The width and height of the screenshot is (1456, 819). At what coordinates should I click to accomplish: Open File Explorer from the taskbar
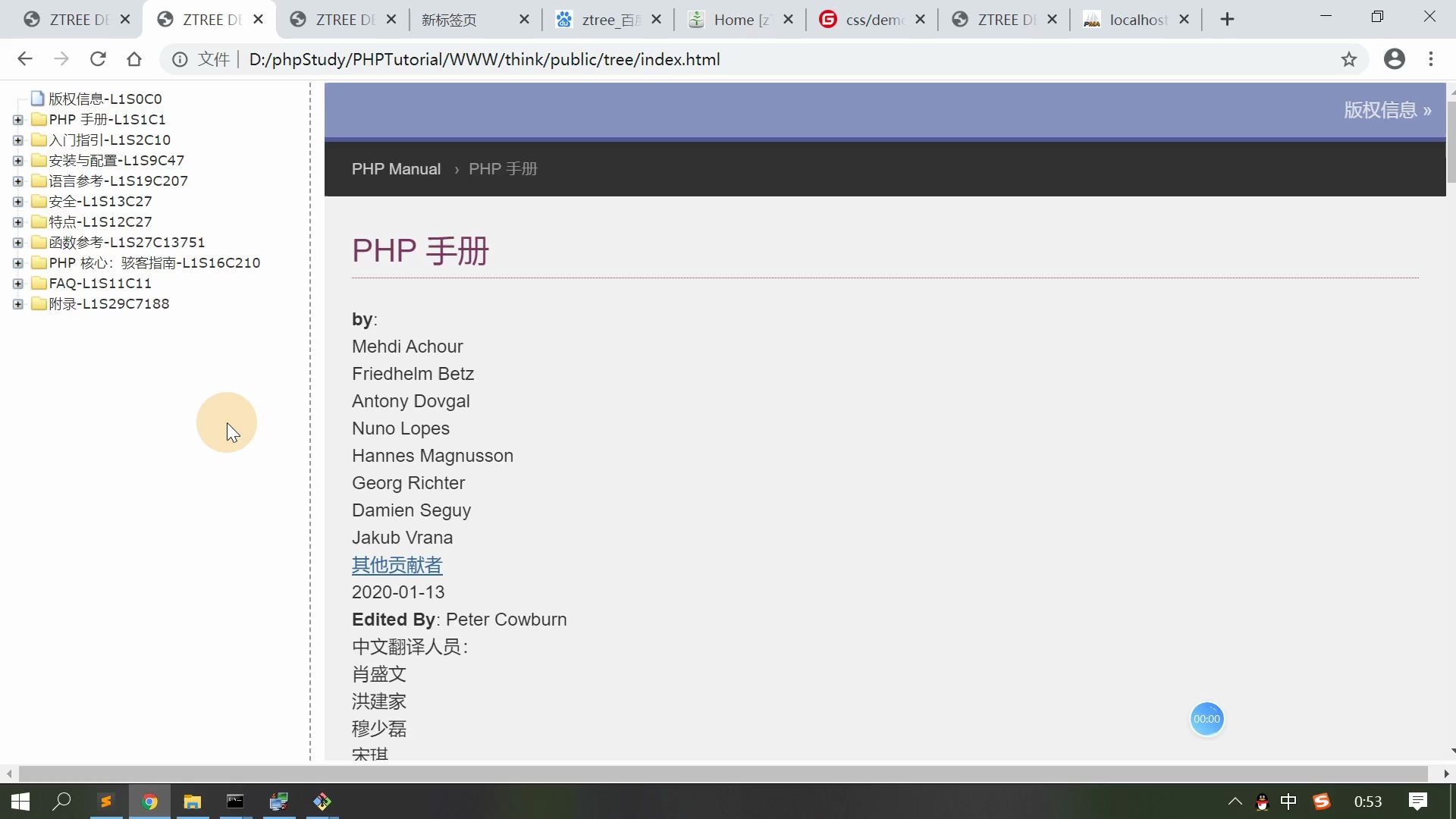point(193,802)
